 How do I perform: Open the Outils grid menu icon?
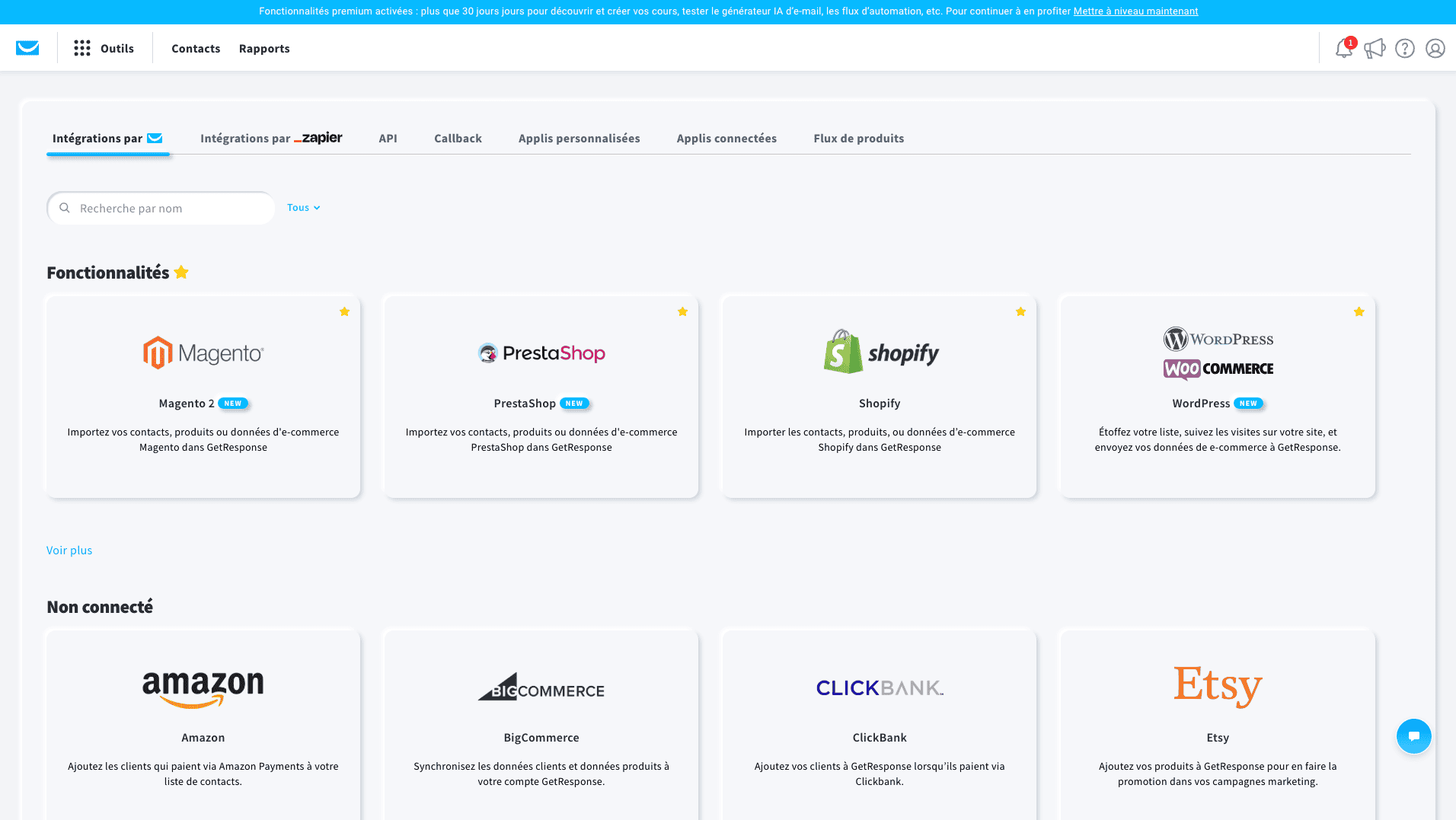tap(82, 48)
